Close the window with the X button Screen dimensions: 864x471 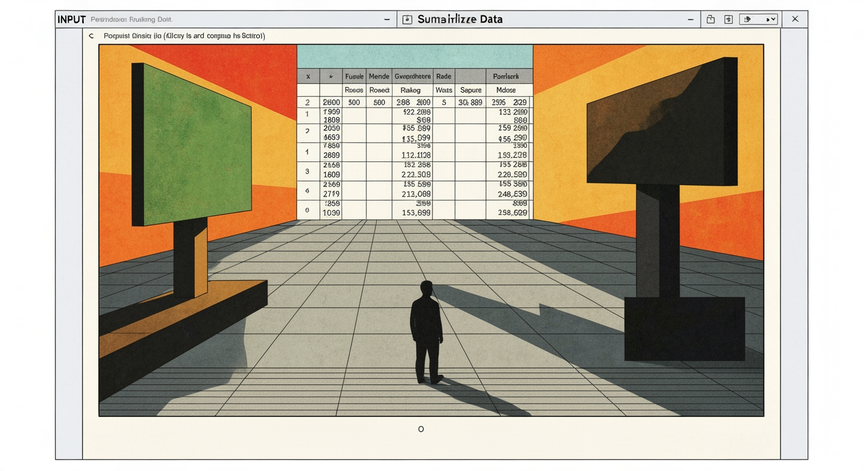(795, 19)
